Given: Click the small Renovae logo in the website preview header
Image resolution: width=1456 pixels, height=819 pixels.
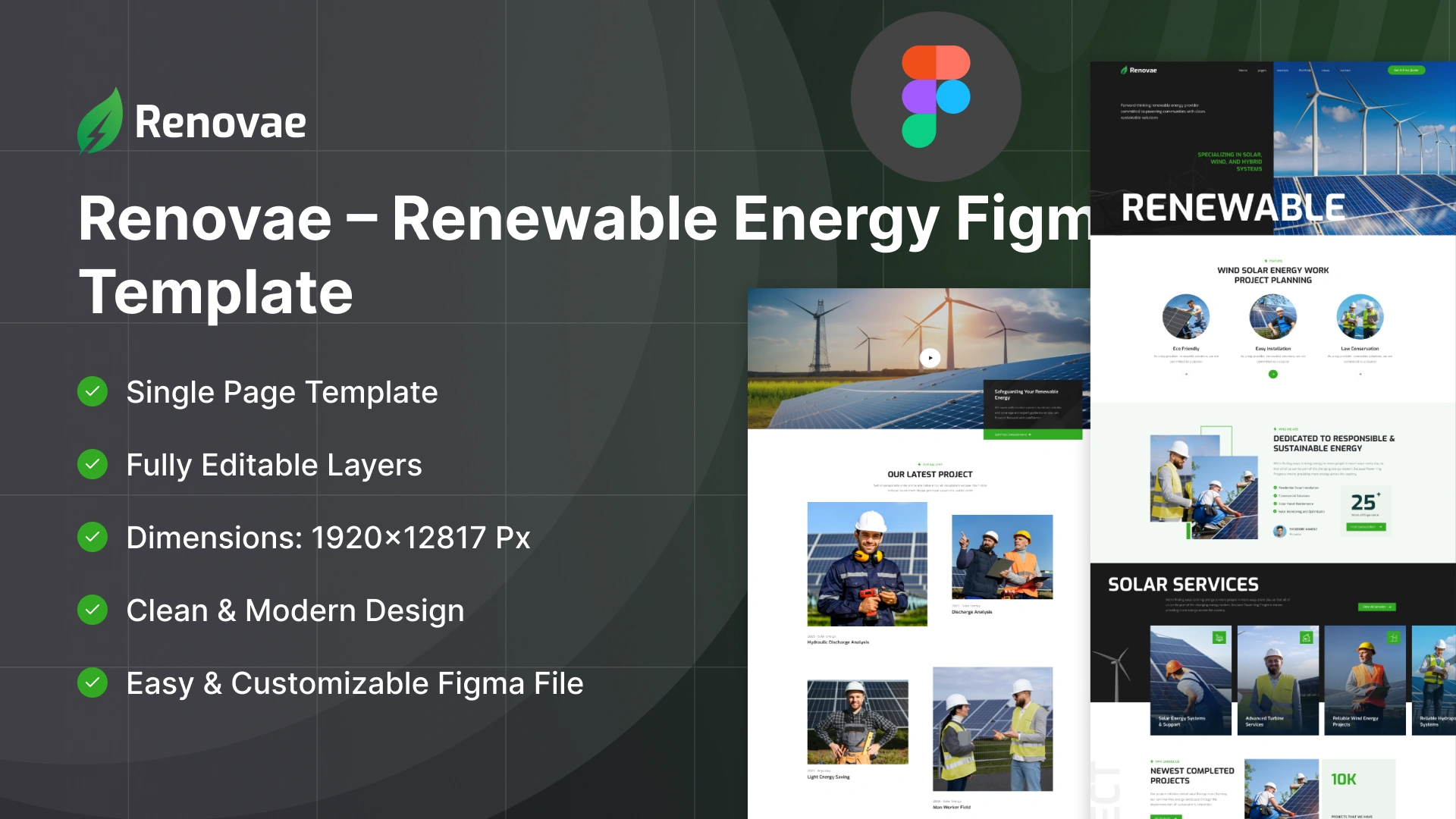Looking at the screenshot, I should pyautogui.click(x=1139, y=70).
